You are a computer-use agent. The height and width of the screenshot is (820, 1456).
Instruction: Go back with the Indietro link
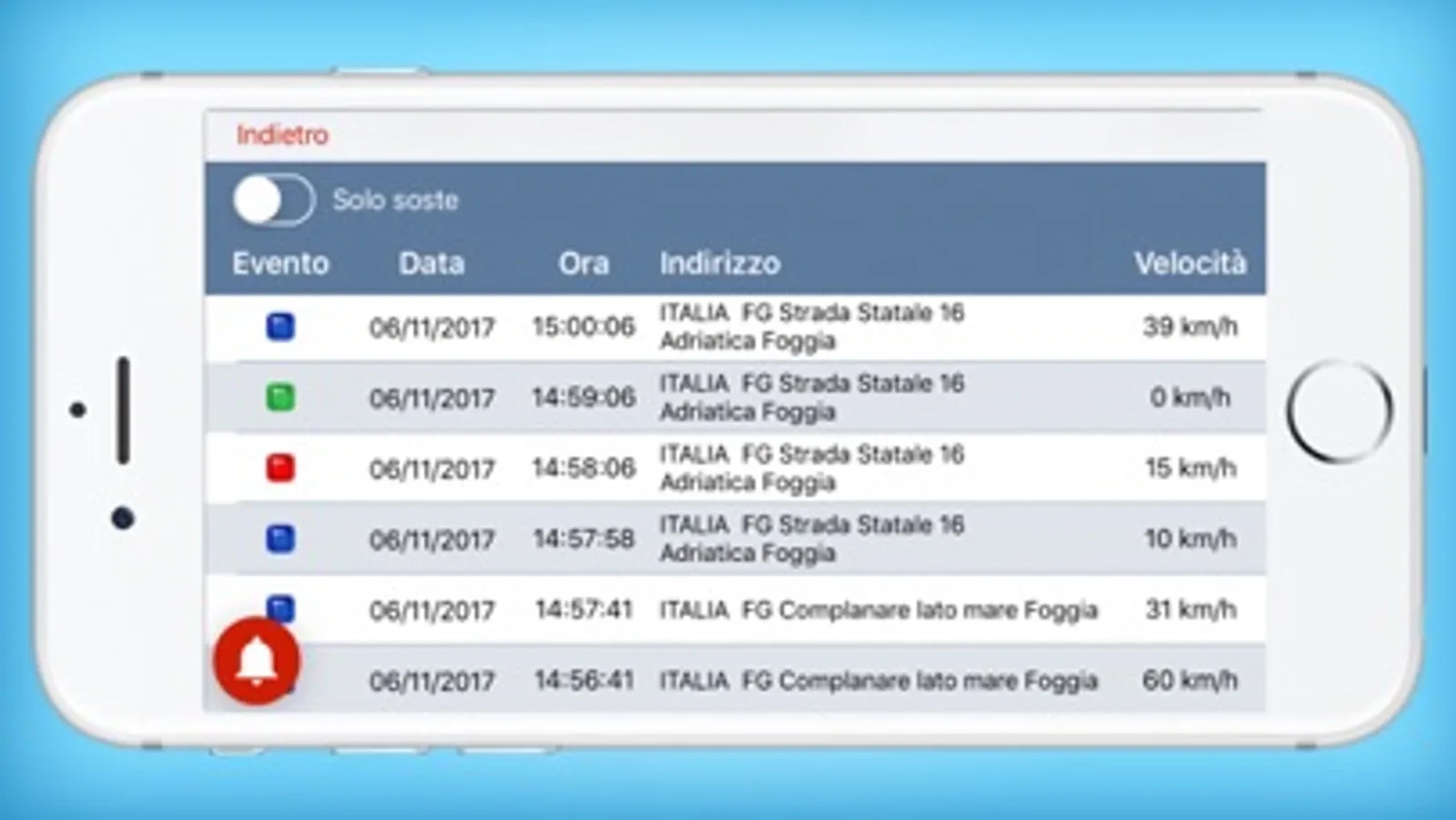pos(282,135)
